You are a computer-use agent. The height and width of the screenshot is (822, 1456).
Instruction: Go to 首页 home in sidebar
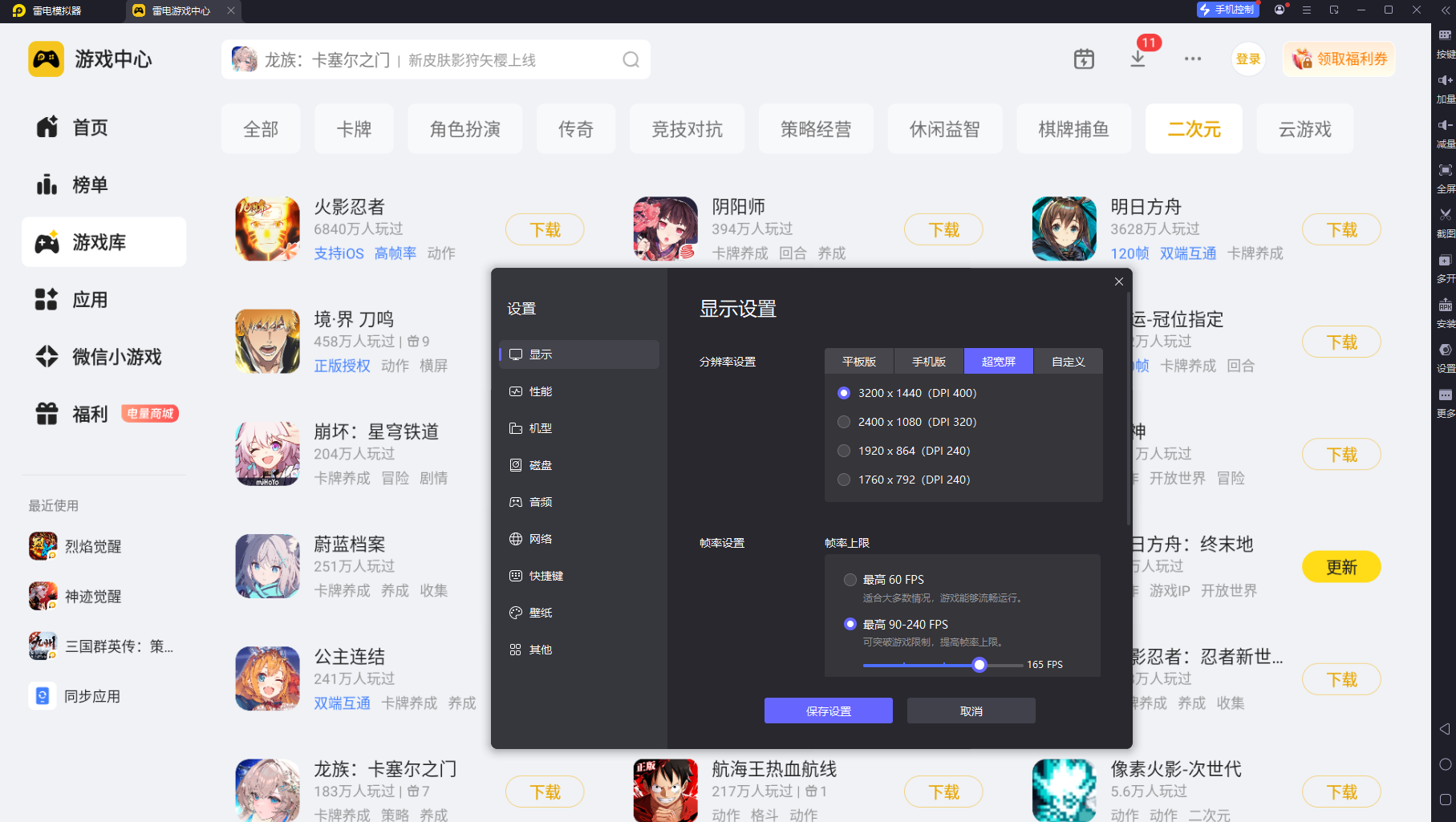coord(104,128)
